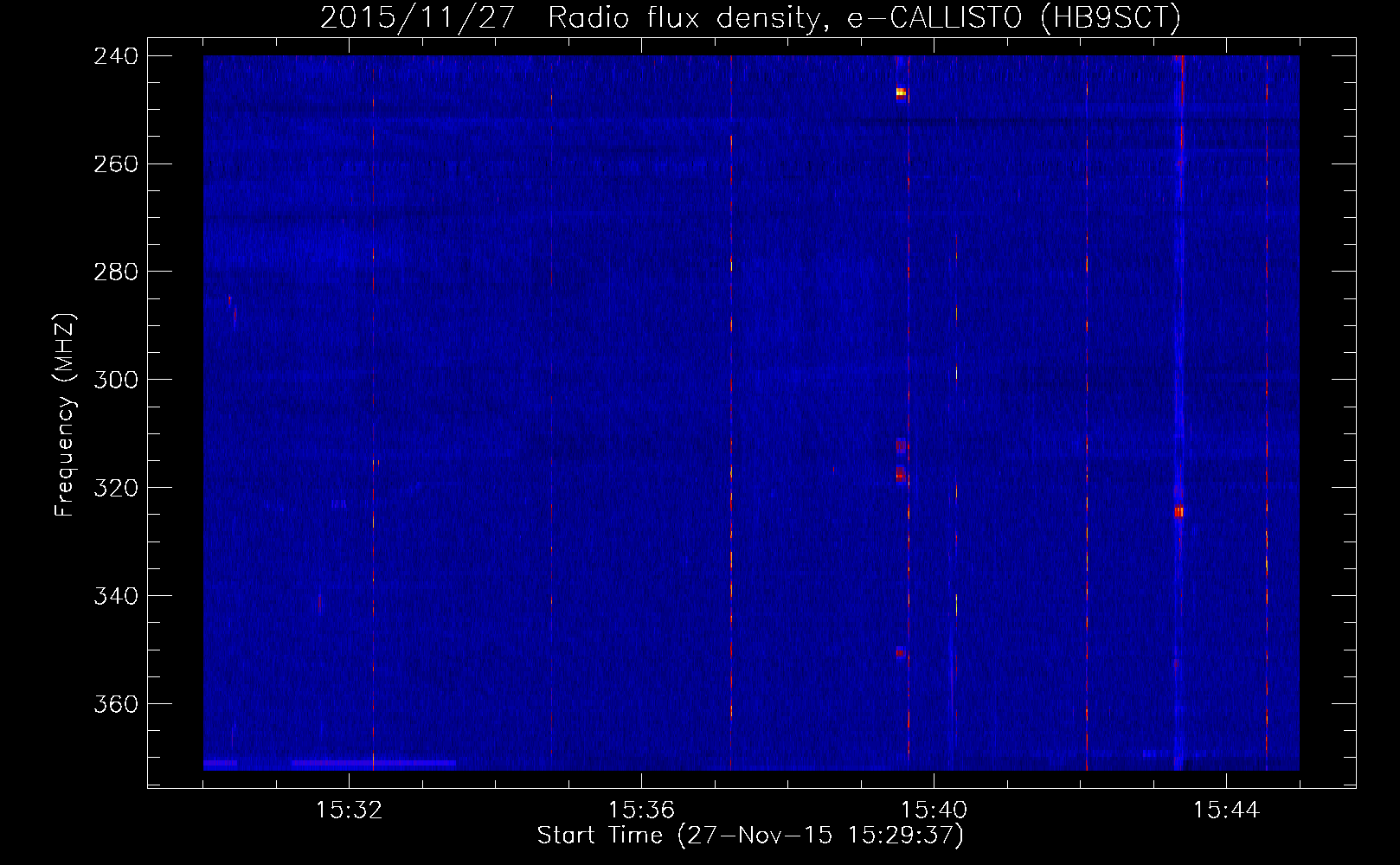This screenshot has height=865, width=1400.
Task: Click the 320 frequency tick label
Action: point(116,489)
